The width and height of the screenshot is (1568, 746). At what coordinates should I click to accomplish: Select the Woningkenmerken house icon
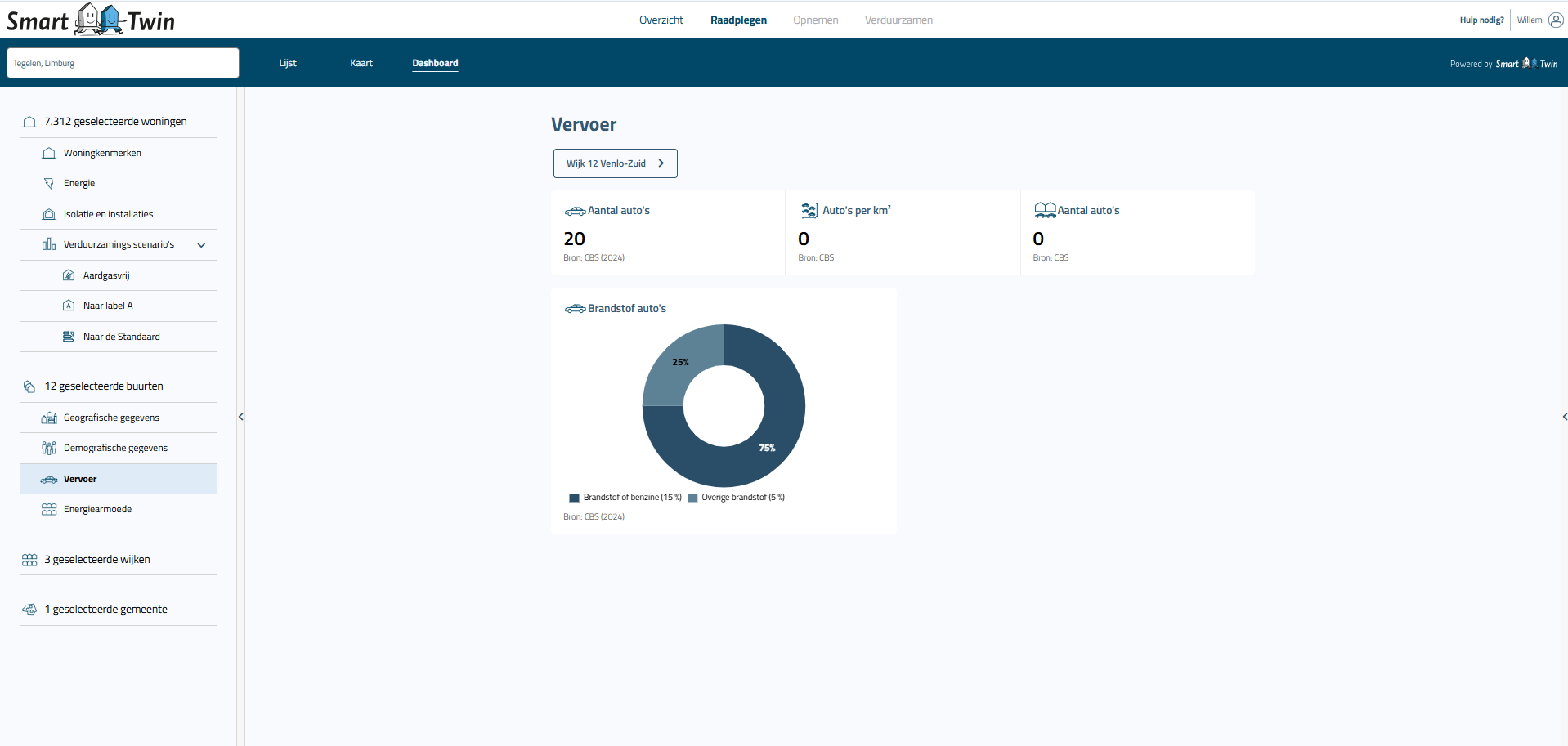pyautogui.click(x=50, y=153)
